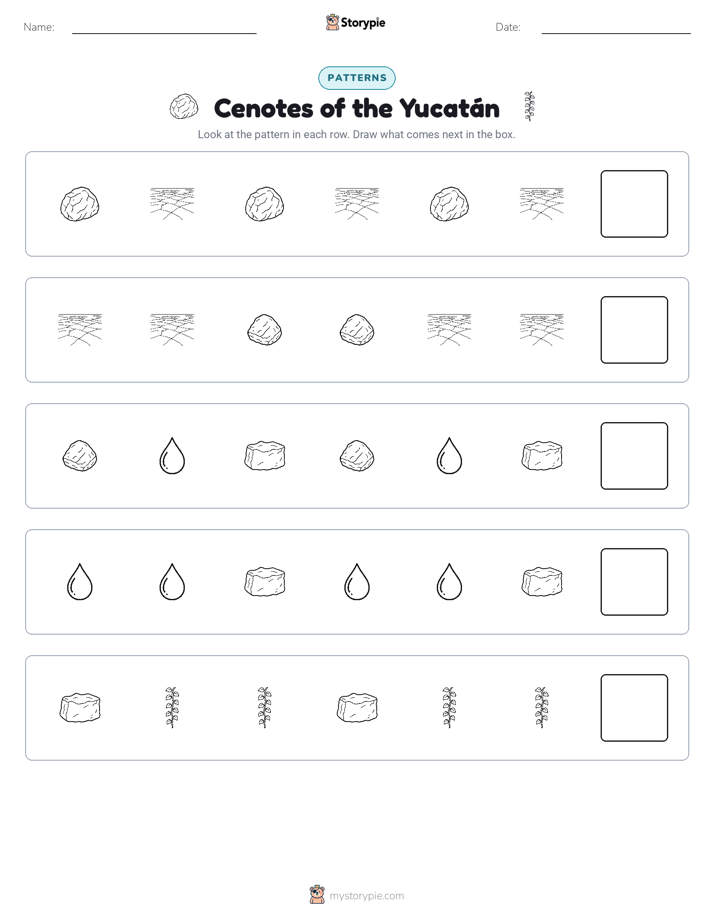Click the empty answer box in row one
The height and width of the screenshot is (924, 714).
pyautogui.click(x=634, y=204)
